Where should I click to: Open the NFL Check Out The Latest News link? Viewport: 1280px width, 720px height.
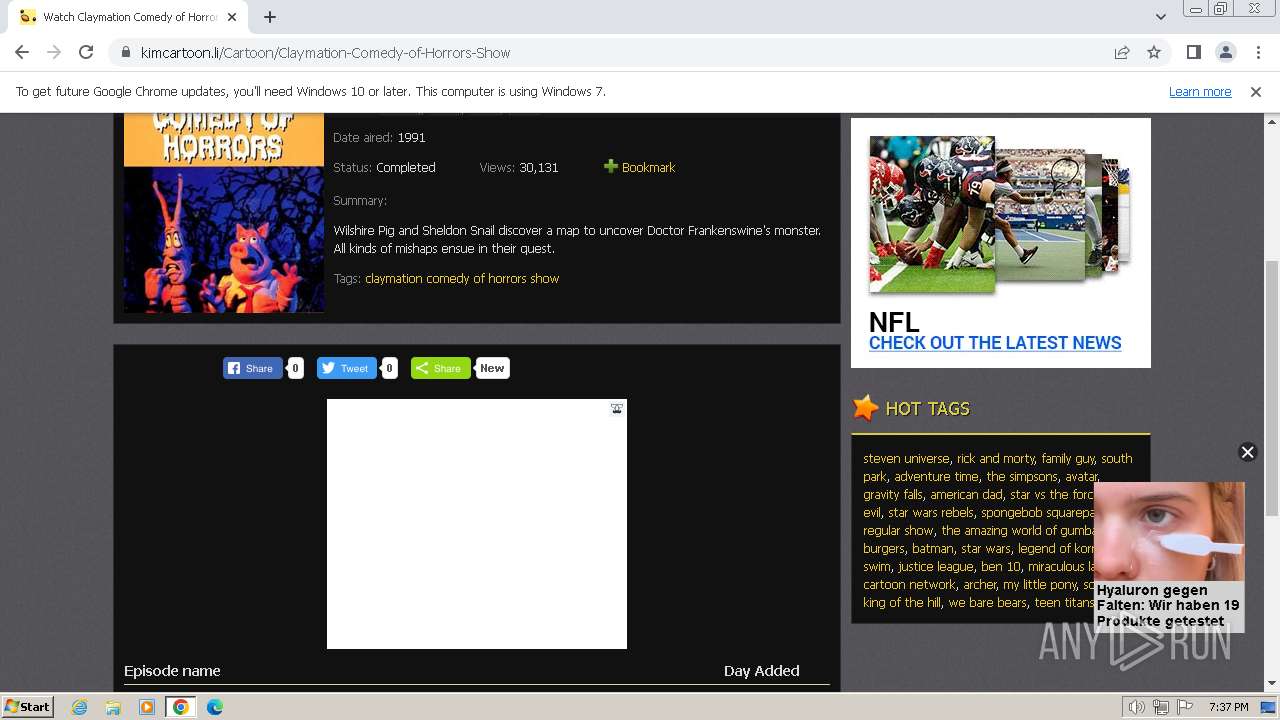click(x=995, y=342)
